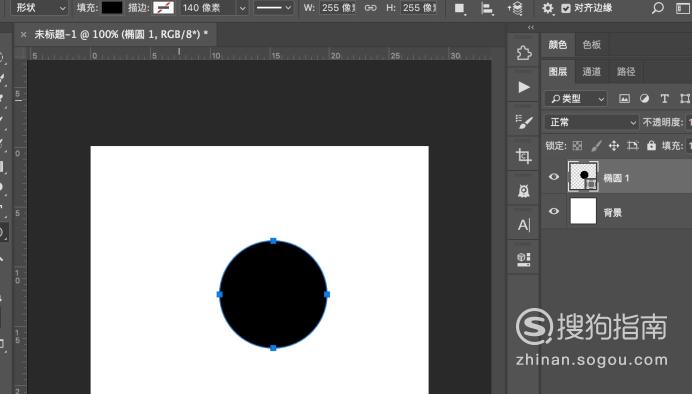Collapse panels with double-arrow icon

pyautogui.click(x=531, y=27)
